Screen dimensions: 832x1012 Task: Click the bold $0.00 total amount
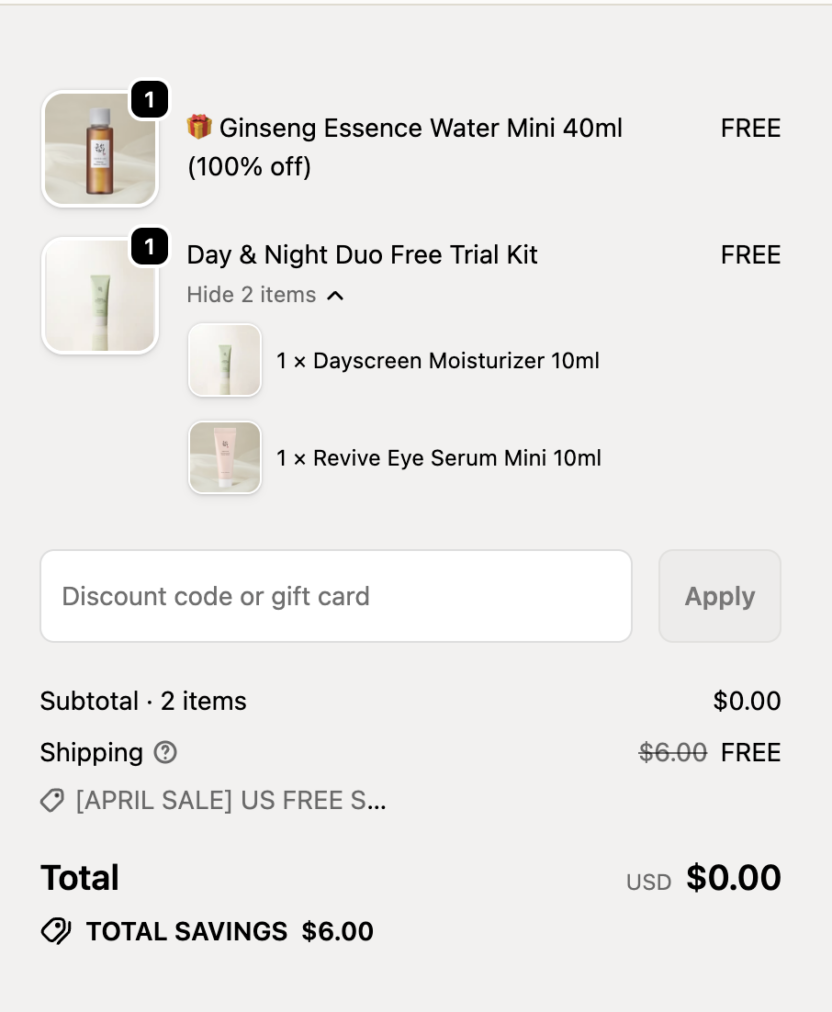[x=733, y=878]
